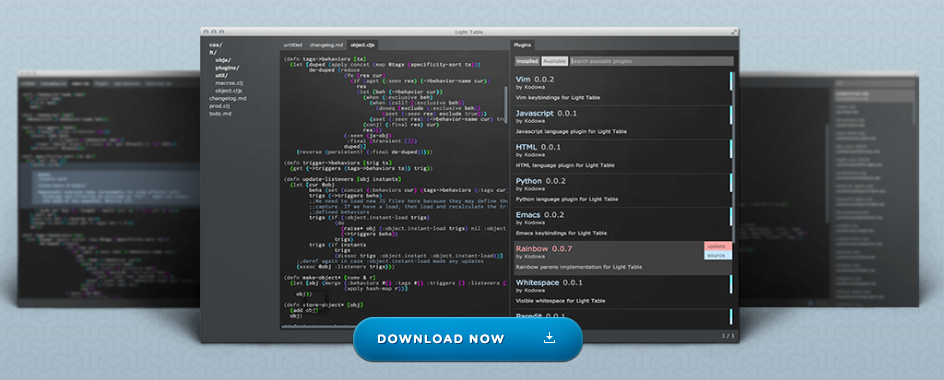Click "Rainbow parens implementation for Light Table" text

tap(579, 267)
